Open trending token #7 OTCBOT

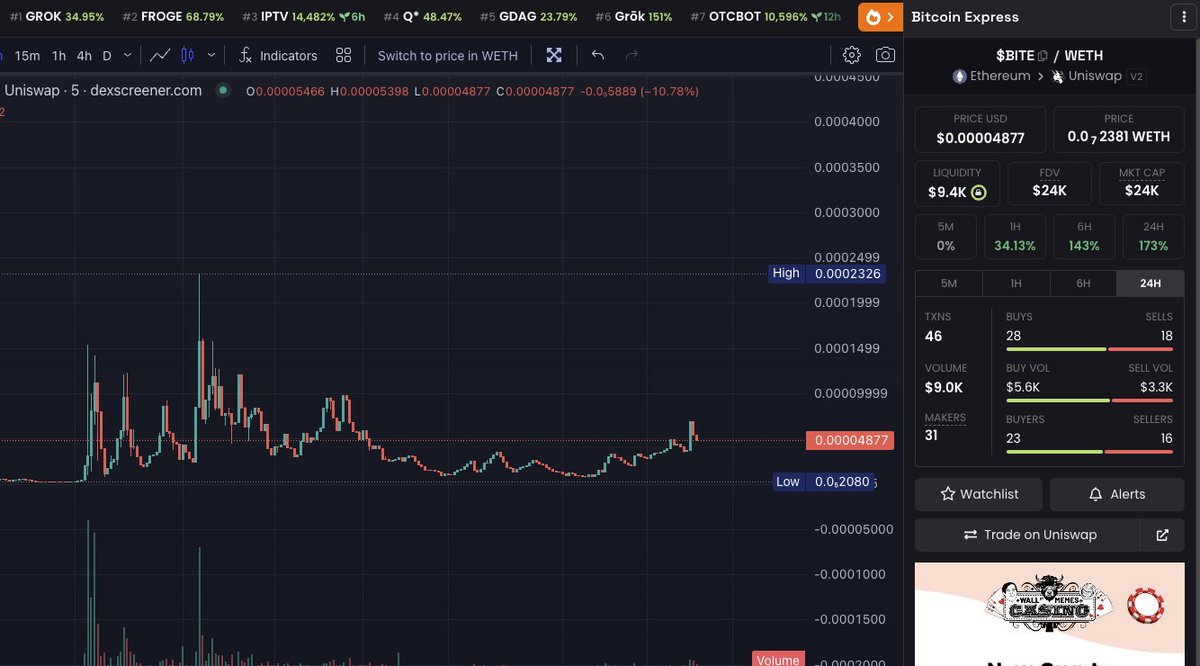click(766, 17)
